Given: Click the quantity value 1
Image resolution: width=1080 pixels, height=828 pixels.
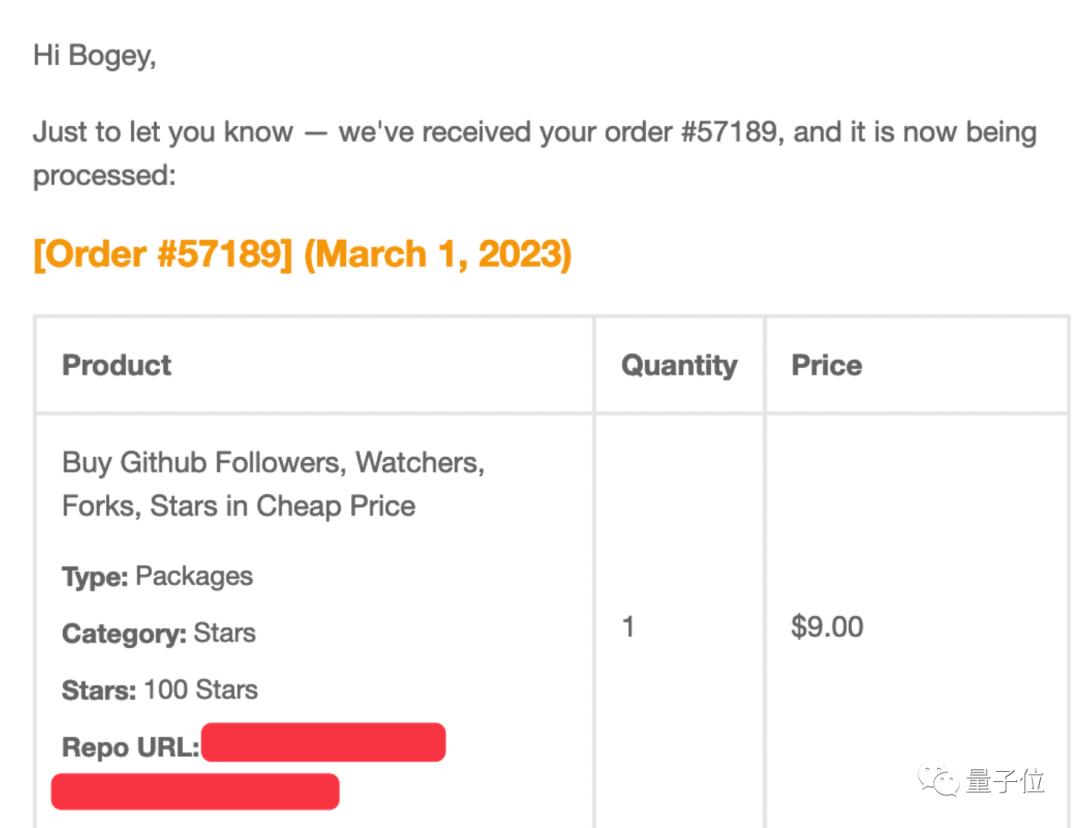Looking at the screenshot, I should point(628,627).
